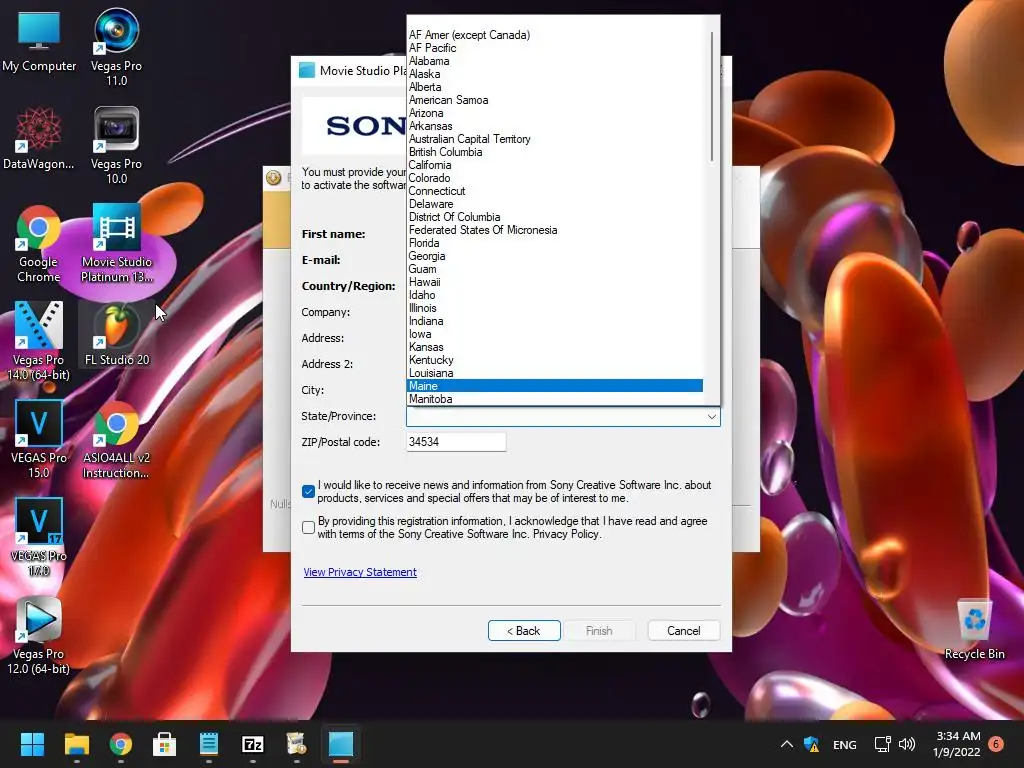Click the Back button
Viewport: 1024px width, 768px height.
point(524,631)
